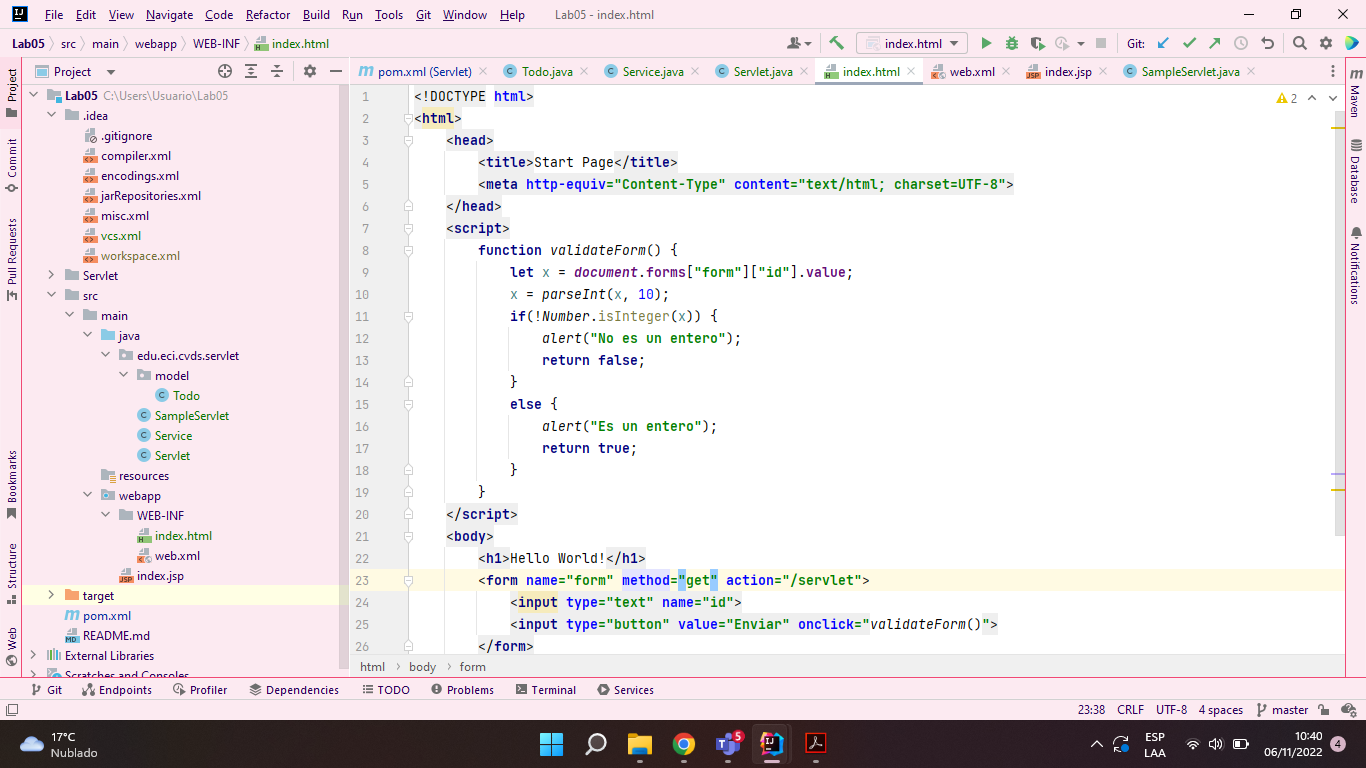Viewport: 1366px width, 768px height.
Task: Push commits with the Git push arrow
Action: coord(1214,43)
